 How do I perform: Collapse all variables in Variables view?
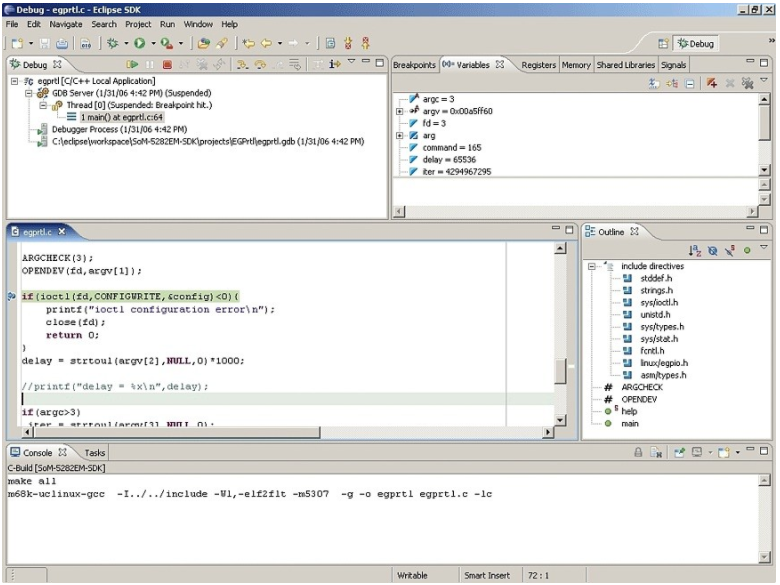point(690,85)
